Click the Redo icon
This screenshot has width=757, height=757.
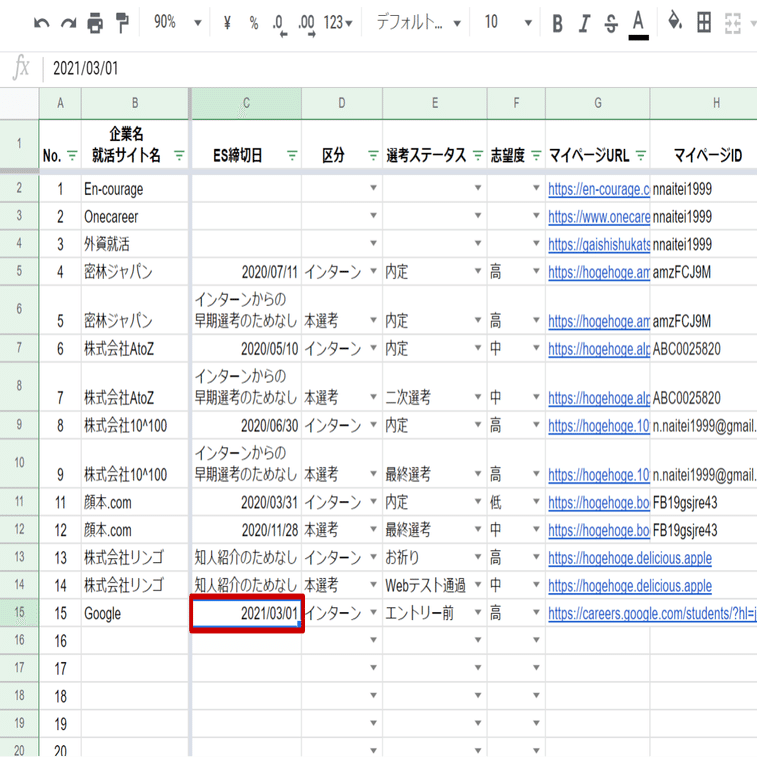point(69,23)
